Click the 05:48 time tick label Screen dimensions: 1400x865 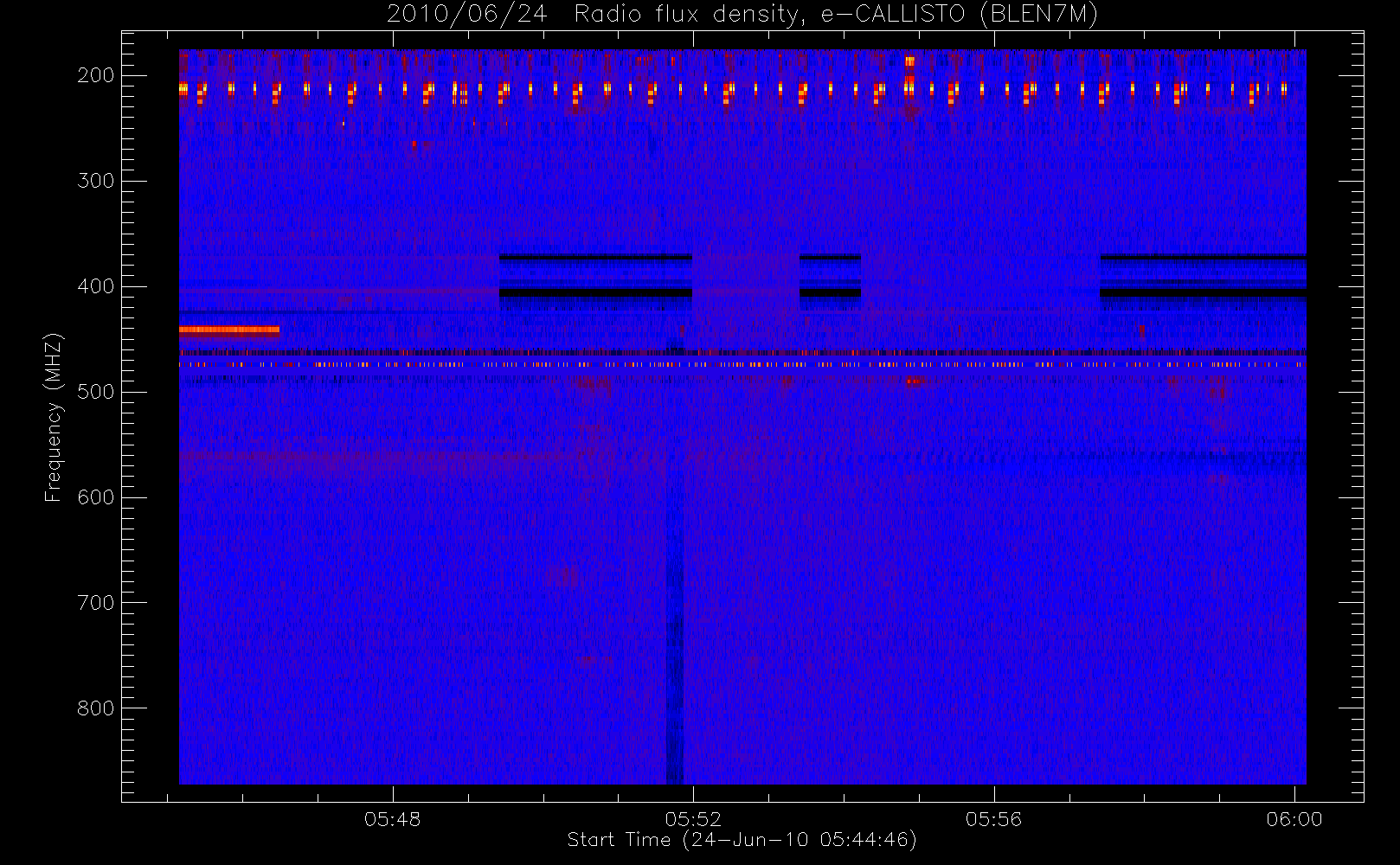pos(392,819)
